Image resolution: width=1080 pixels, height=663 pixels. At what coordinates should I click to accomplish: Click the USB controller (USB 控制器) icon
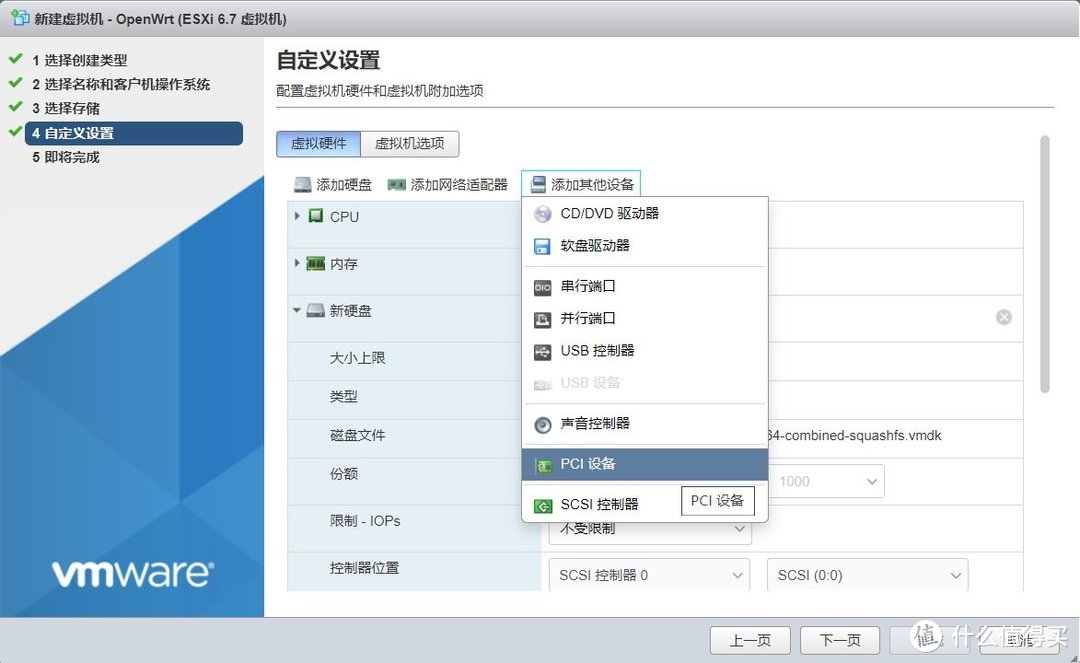543,352
